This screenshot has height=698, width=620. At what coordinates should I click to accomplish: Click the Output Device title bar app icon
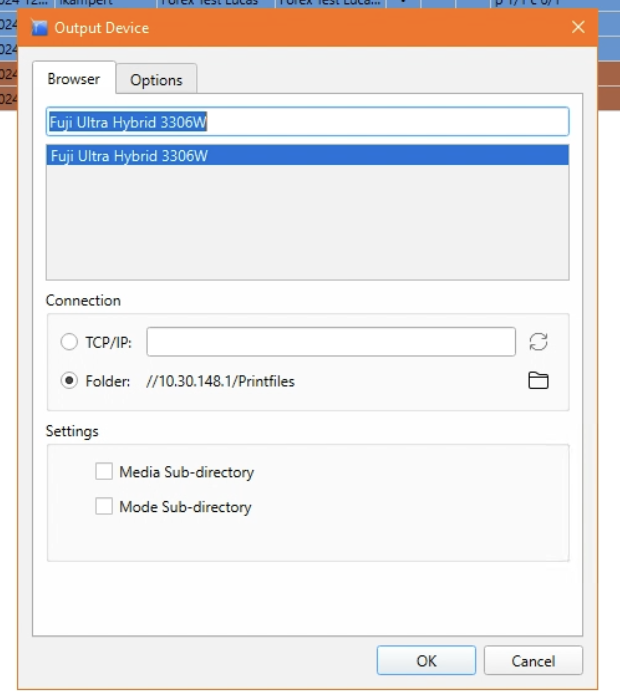pos(39,28)
